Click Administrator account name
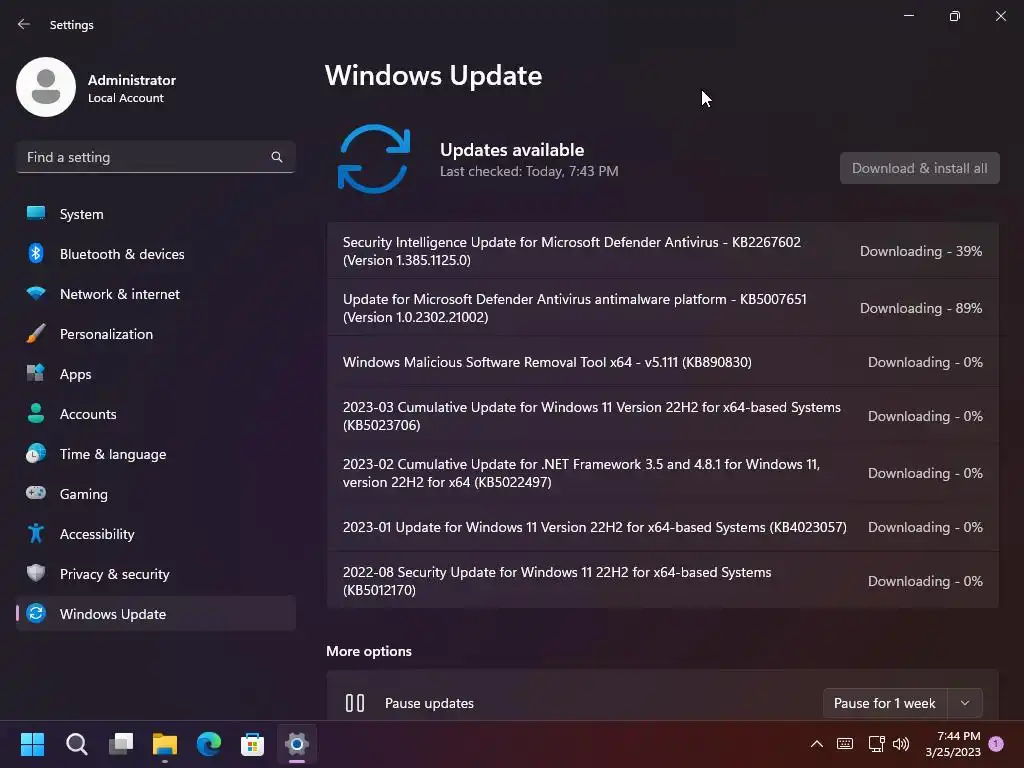 click(132, 80)
